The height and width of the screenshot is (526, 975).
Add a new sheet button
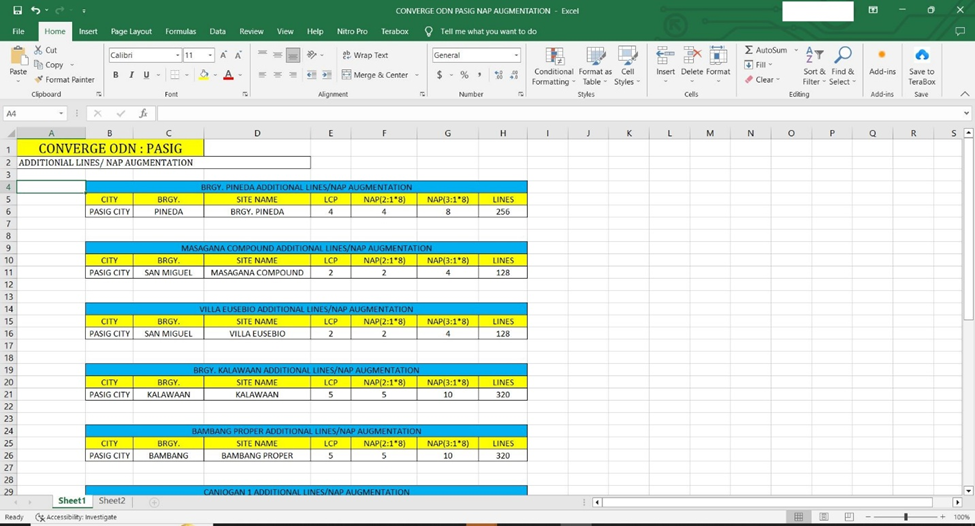[x=154, y=502]
